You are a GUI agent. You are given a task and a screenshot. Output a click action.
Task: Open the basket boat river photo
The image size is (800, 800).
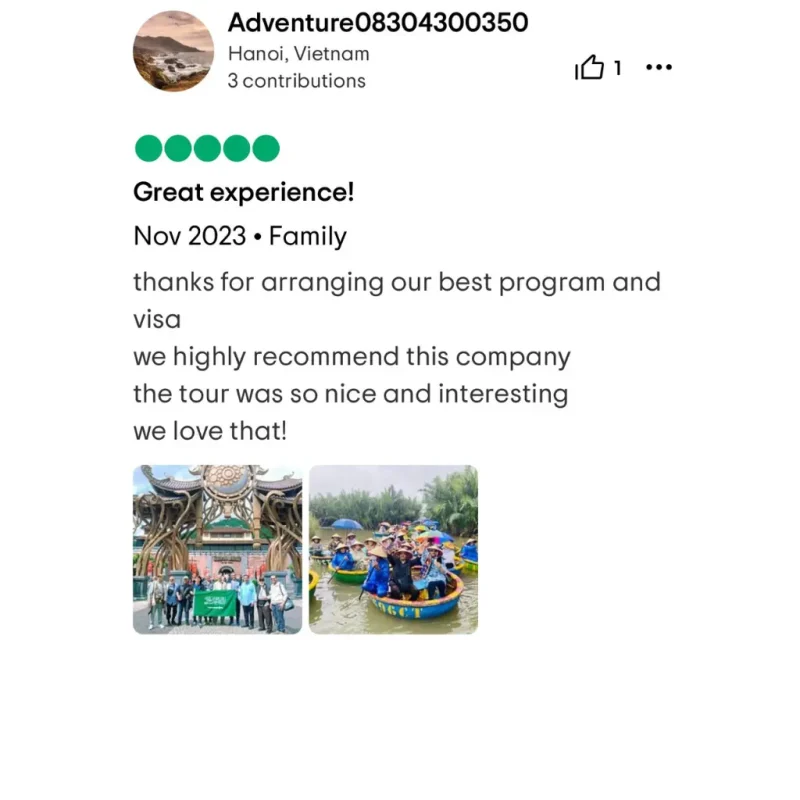393,549
